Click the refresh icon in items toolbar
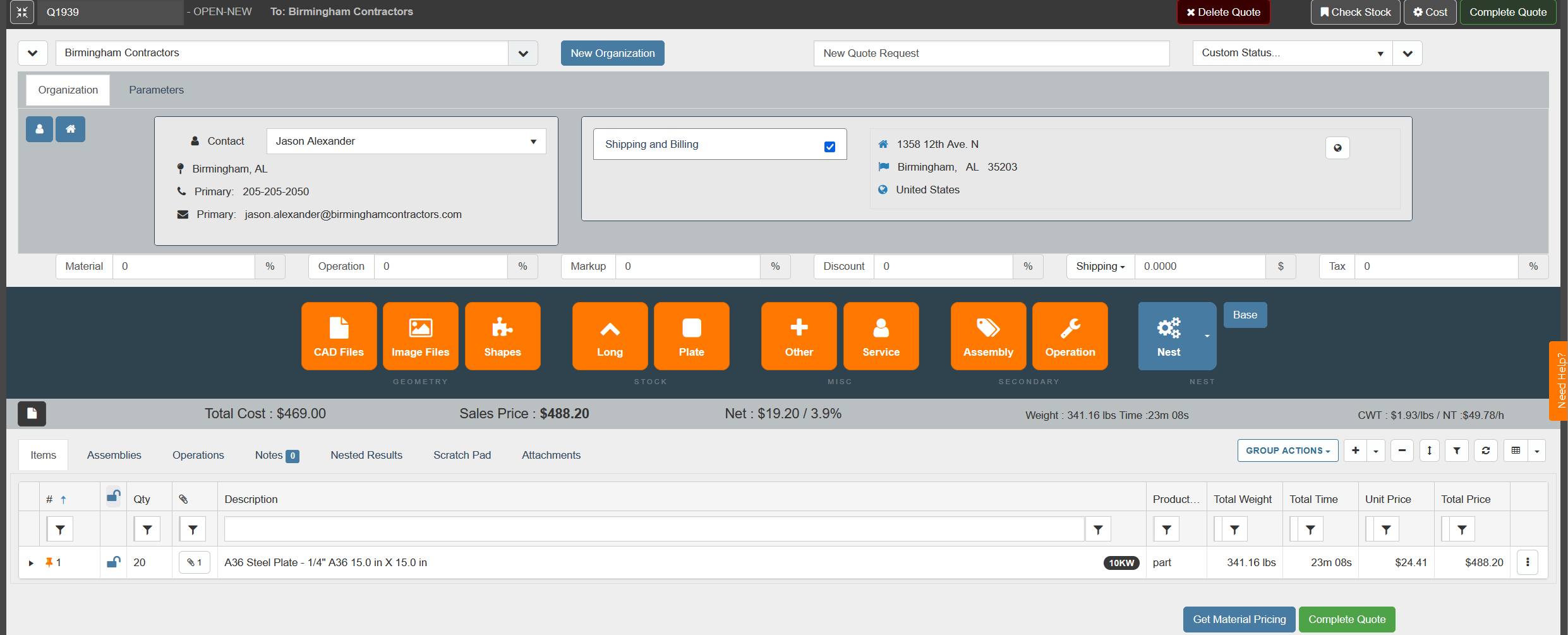 [x=1485, y=451]
